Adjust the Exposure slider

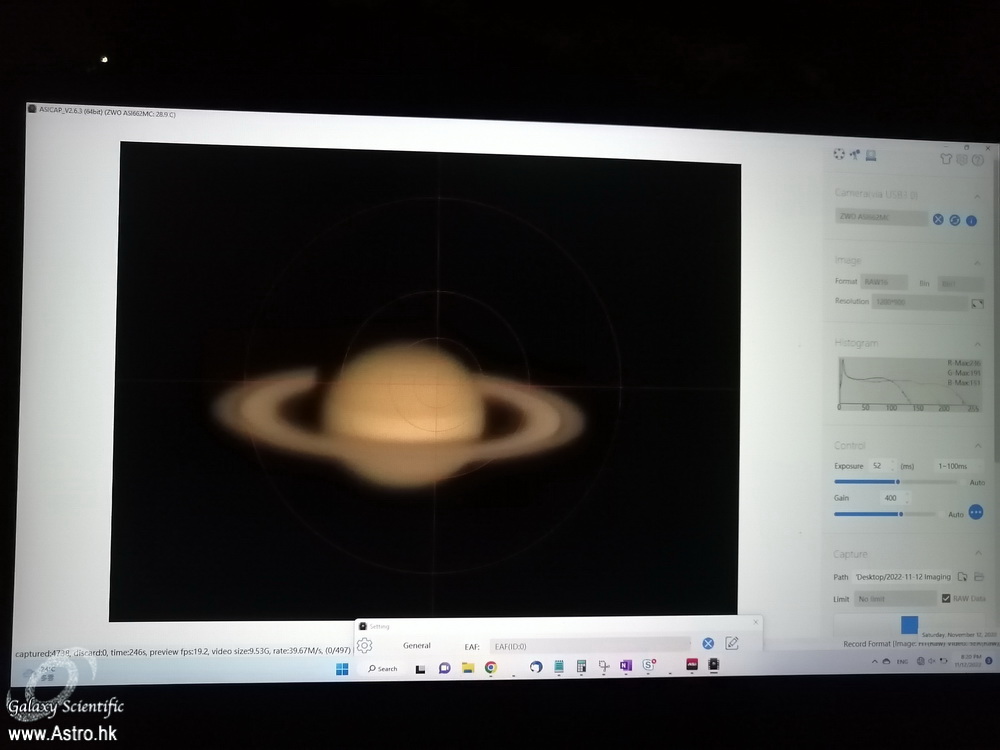click(897, 481)
